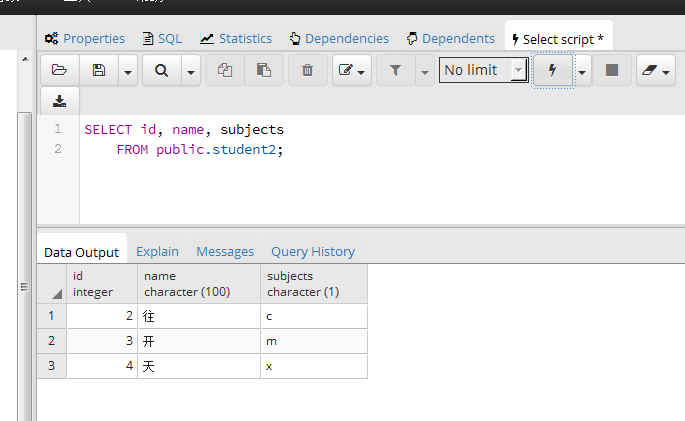This screenshot has width=685, height=421.
Task: Click the Paste rows icon
Action: 264,70
